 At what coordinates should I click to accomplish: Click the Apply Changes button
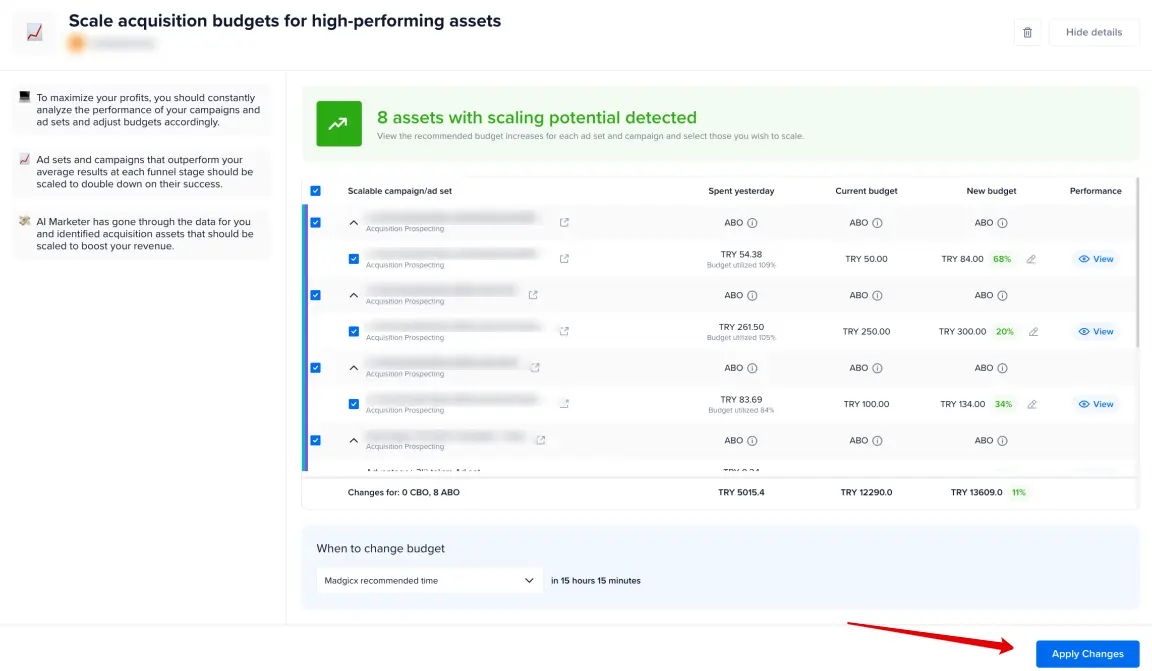click(x=1087, y=653)
